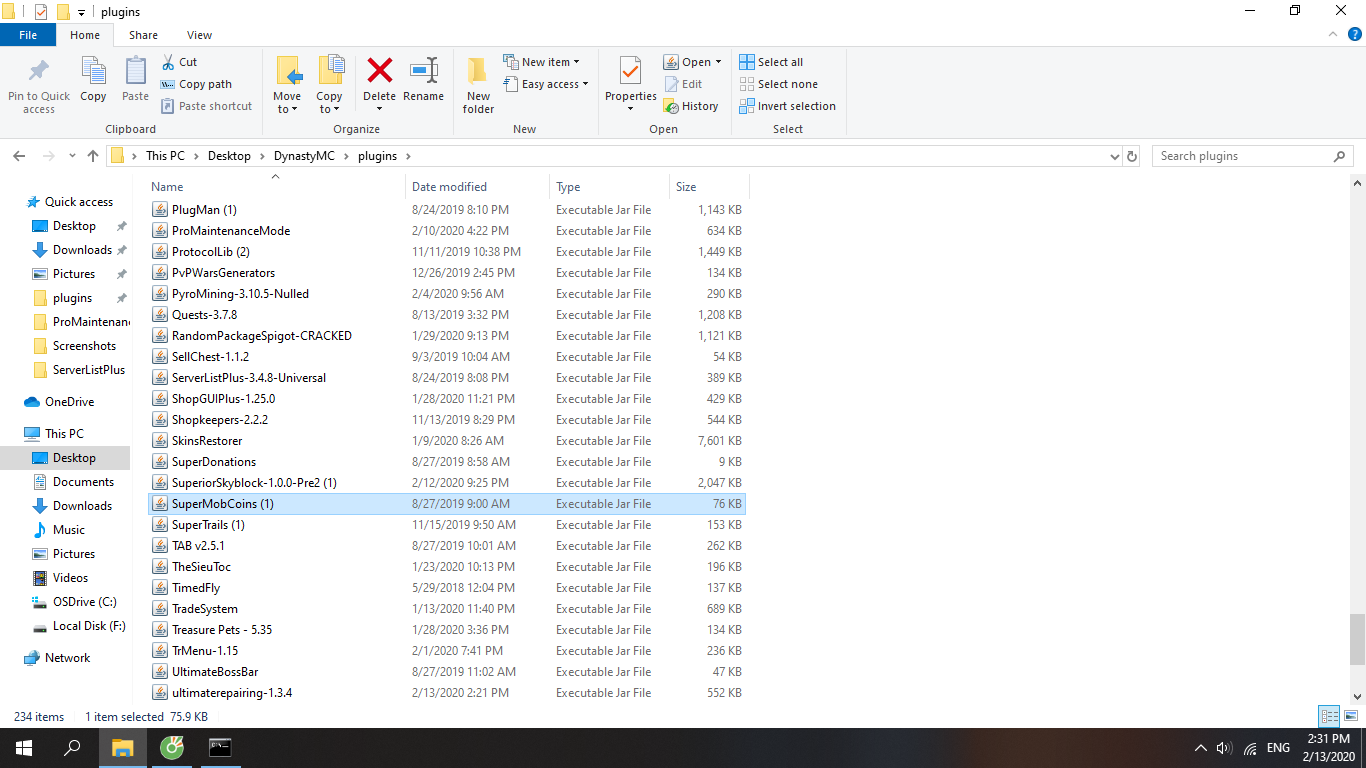Viewport: 1366px width, 768px height.
Task: Expand the Move to dropdown
Action: coord(287,109)
